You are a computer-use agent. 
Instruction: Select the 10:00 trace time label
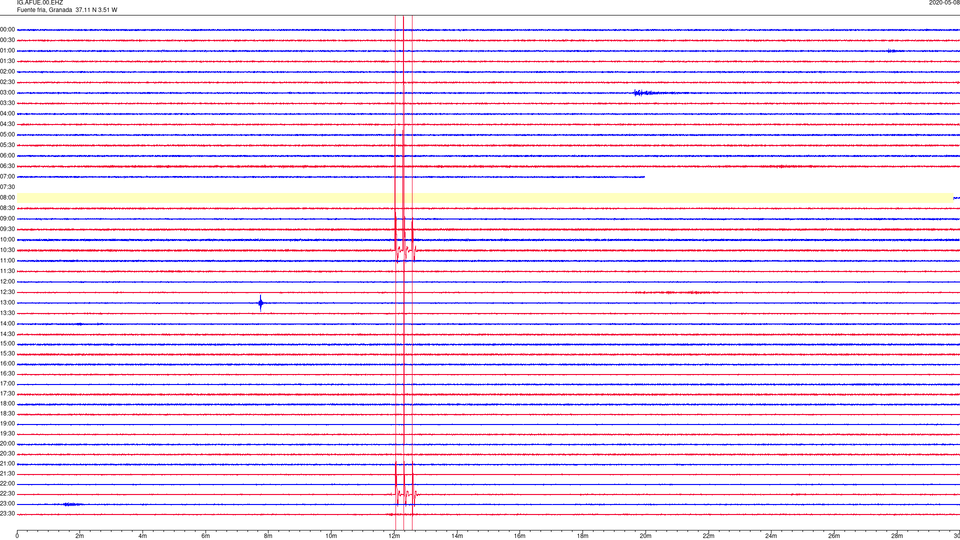tap(7, 240)
